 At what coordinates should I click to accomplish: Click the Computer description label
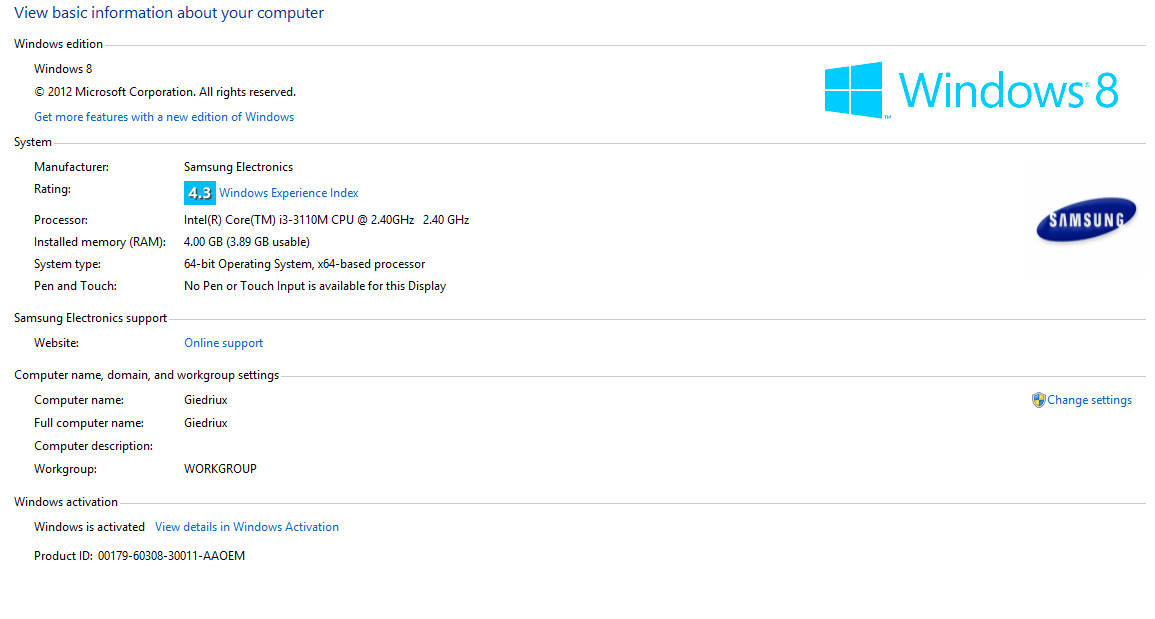pyautogui.click(x=94, y=446)
